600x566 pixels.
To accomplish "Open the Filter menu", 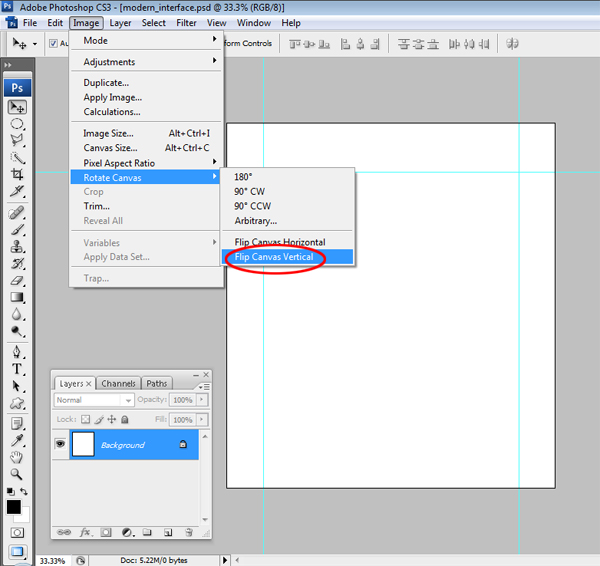I will (186, 23).
